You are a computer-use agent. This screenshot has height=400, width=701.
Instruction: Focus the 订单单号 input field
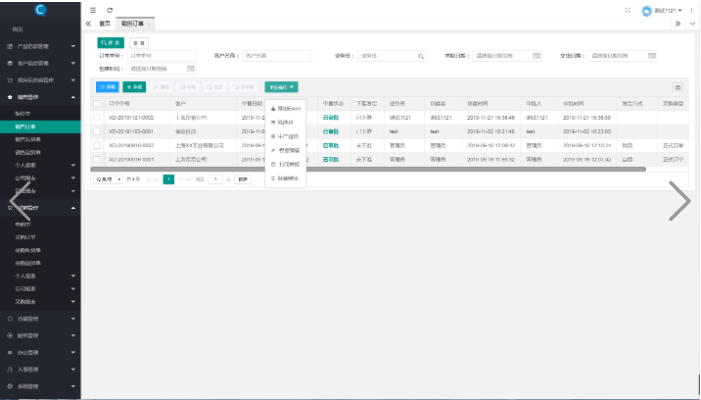161,56
